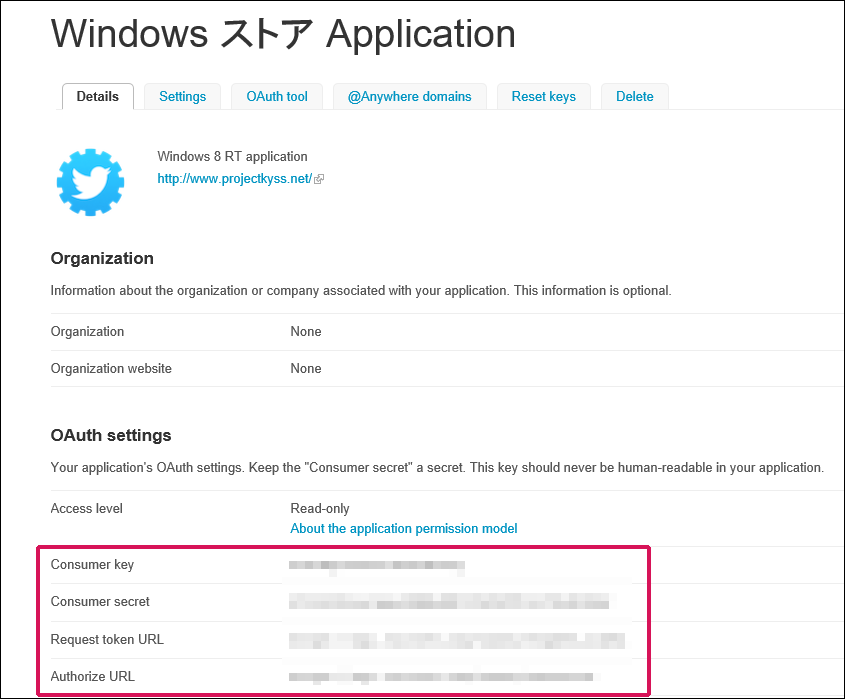The height and width of the screenshot is (699, 845).
Task: Open the OAuth tool tab
Action: [x=276, y=96]
